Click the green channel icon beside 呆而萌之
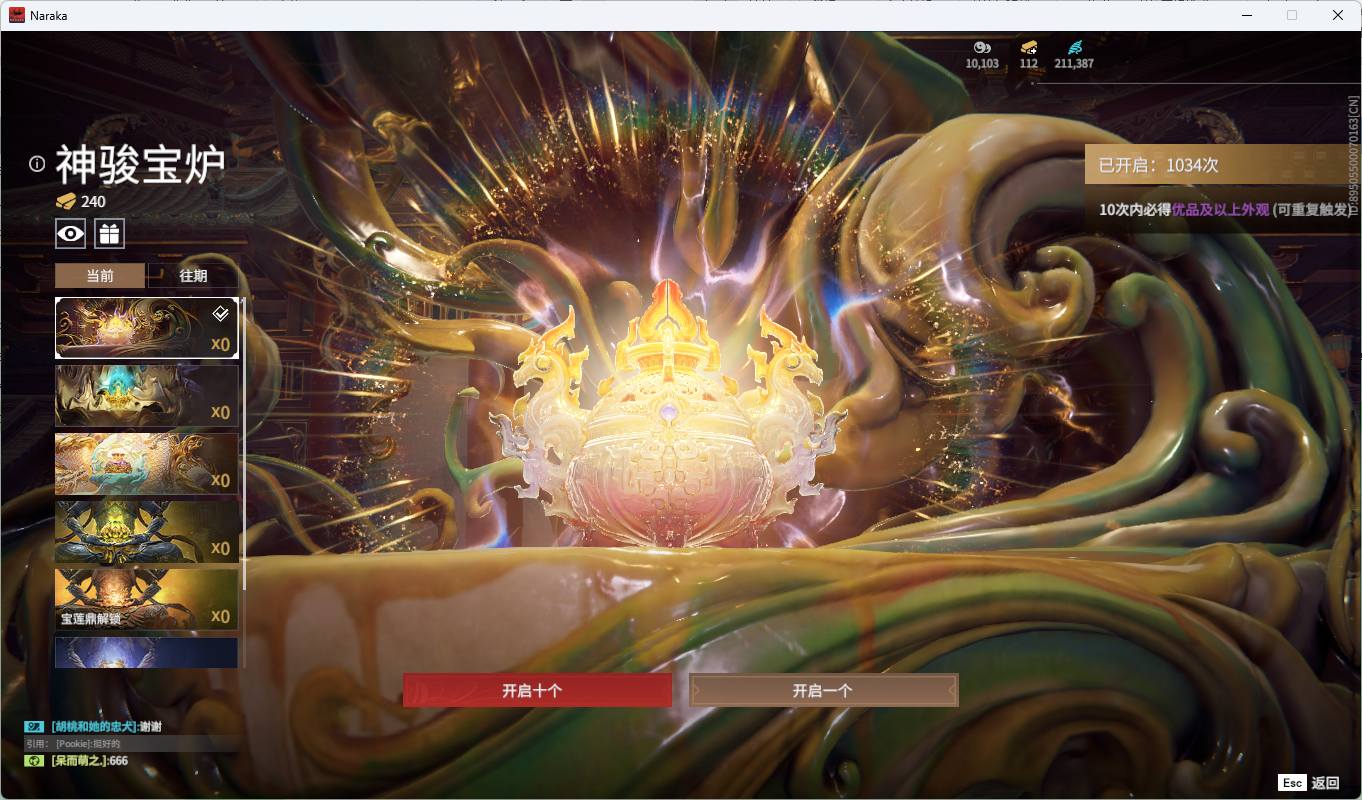The height and width of the screenshot is (800, 1362). [34, 761]
